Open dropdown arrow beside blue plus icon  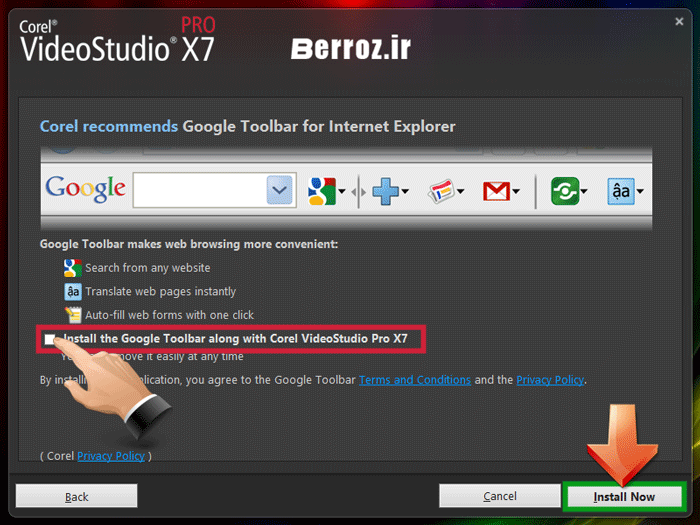[405, 192]
